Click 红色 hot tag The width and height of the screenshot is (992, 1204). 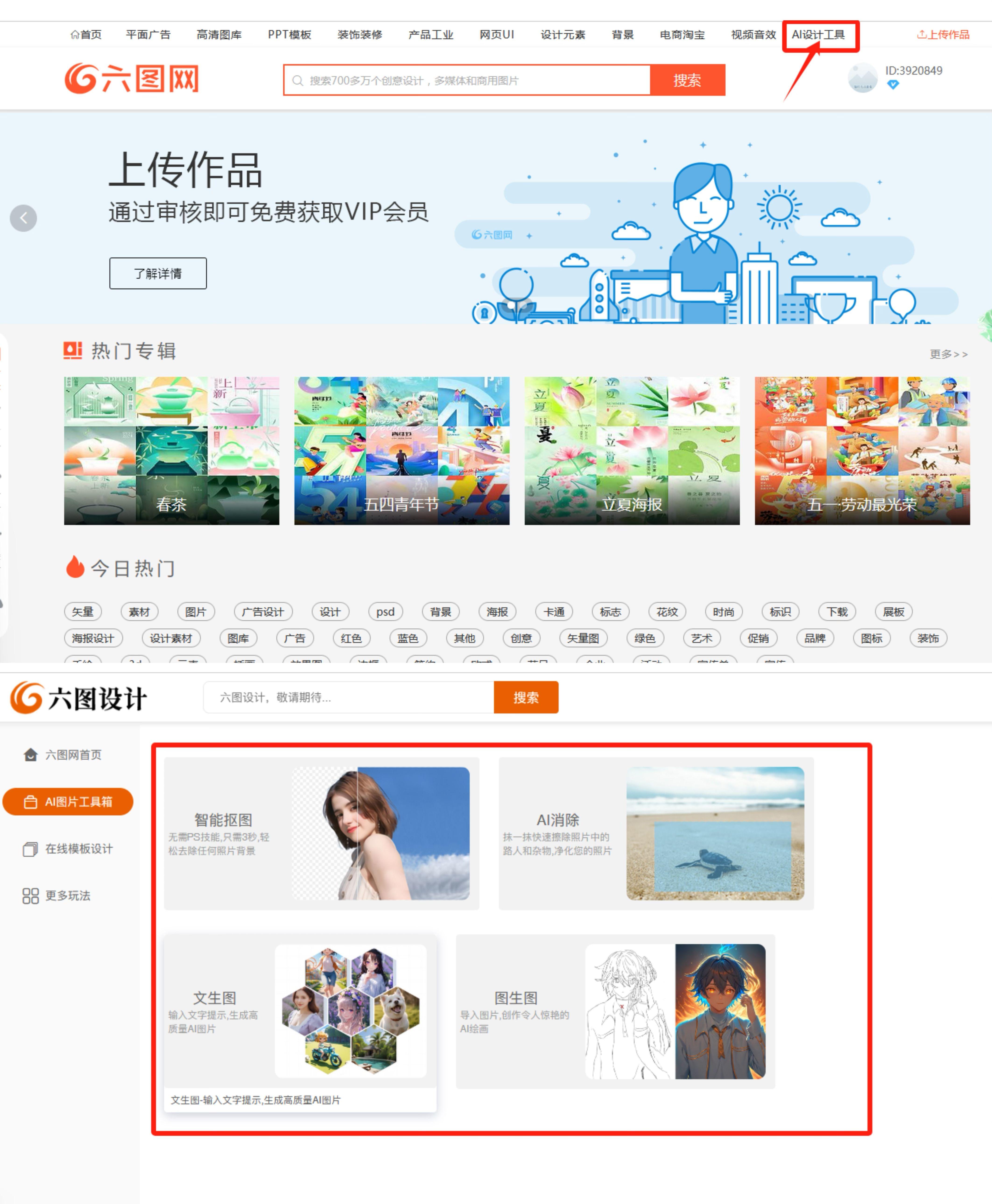coord(352,638)
